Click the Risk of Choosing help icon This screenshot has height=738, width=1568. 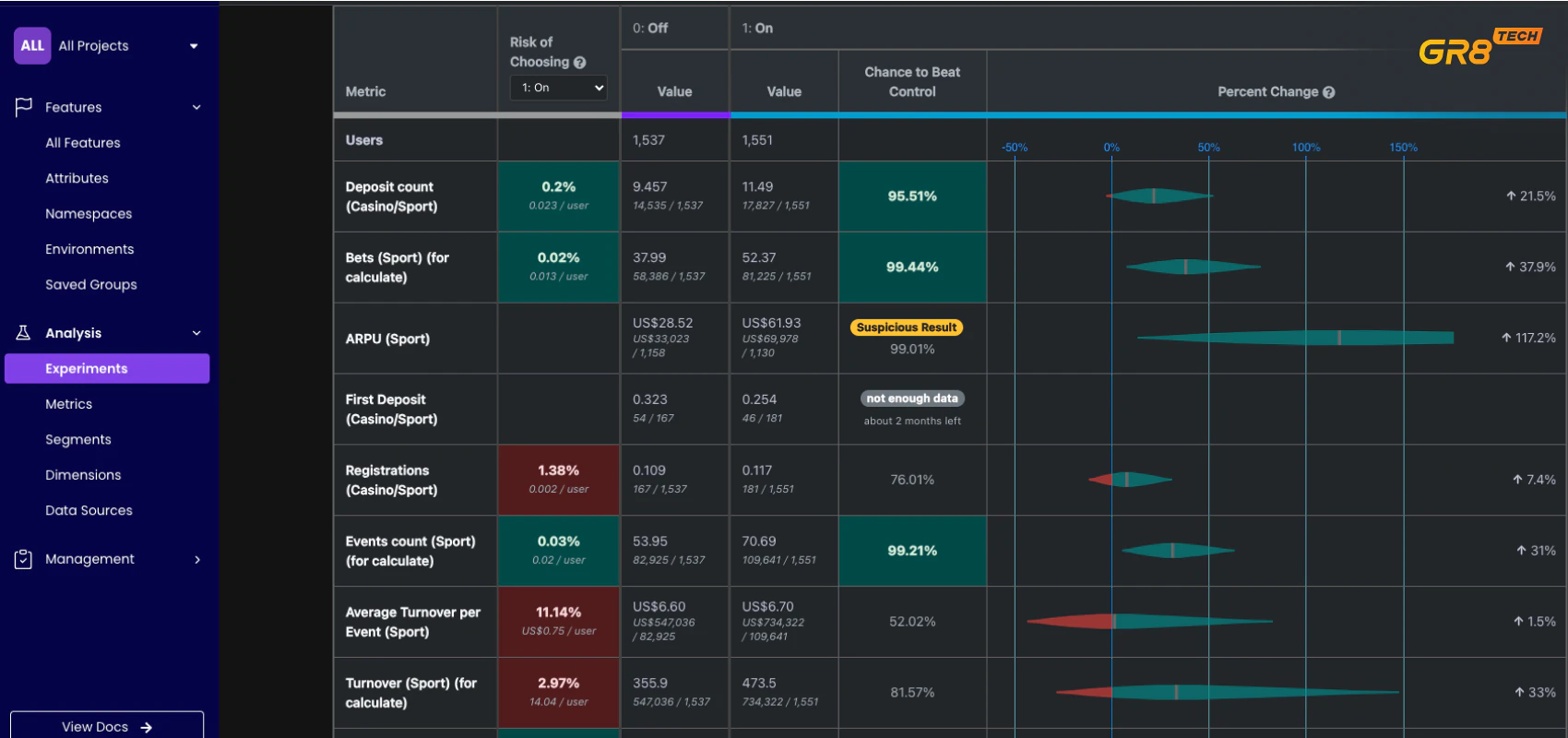580,63
